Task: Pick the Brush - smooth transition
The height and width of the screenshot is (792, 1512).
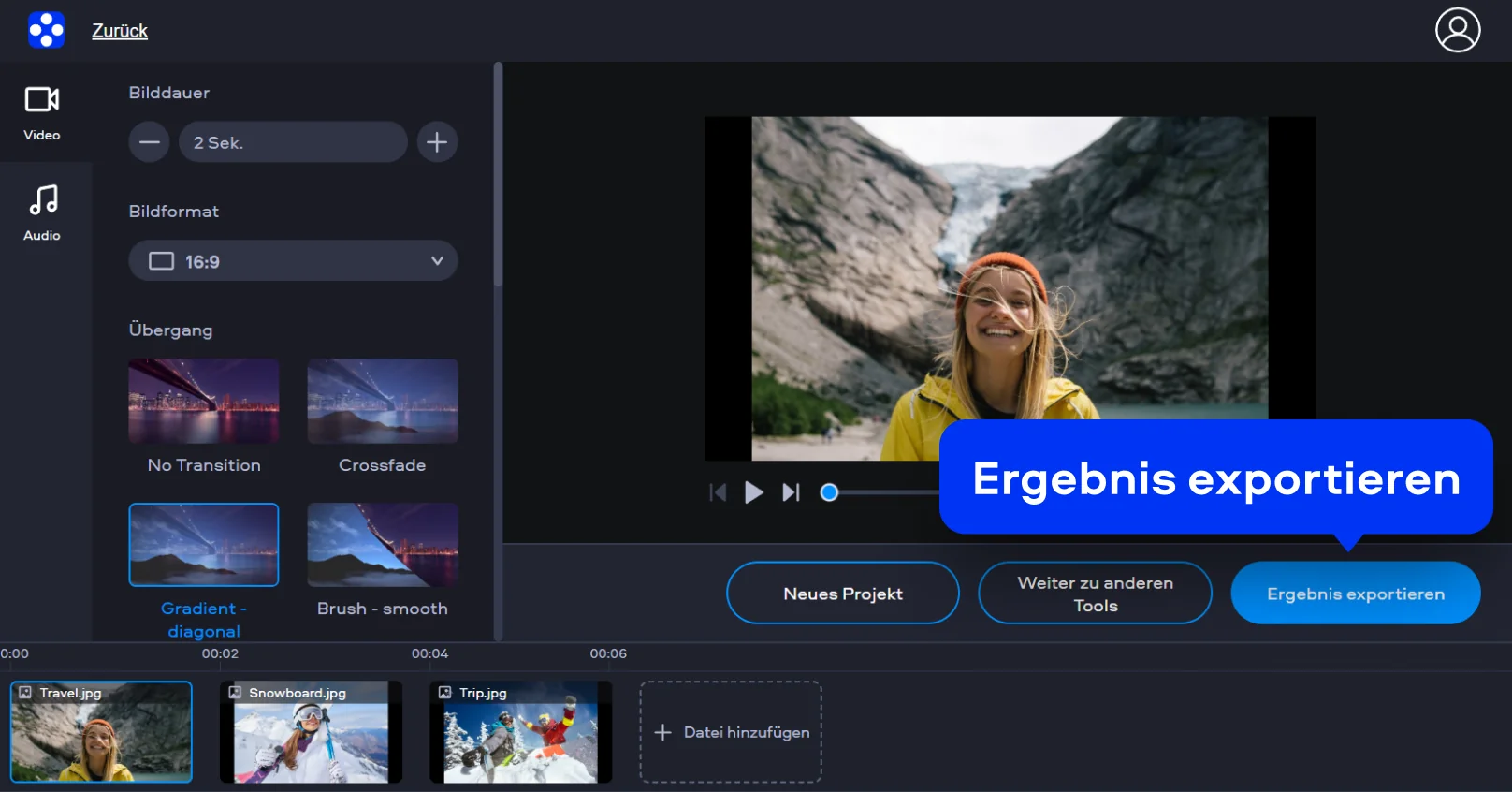Action: tap(382, 545)
